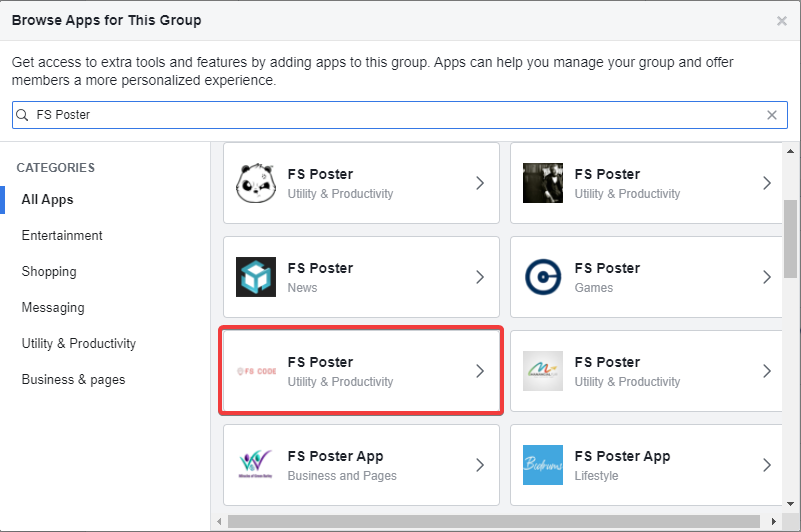Open chevron on M logo FS Poster card
This screenshot has height=532, width=801.
[x=767, y=371]
